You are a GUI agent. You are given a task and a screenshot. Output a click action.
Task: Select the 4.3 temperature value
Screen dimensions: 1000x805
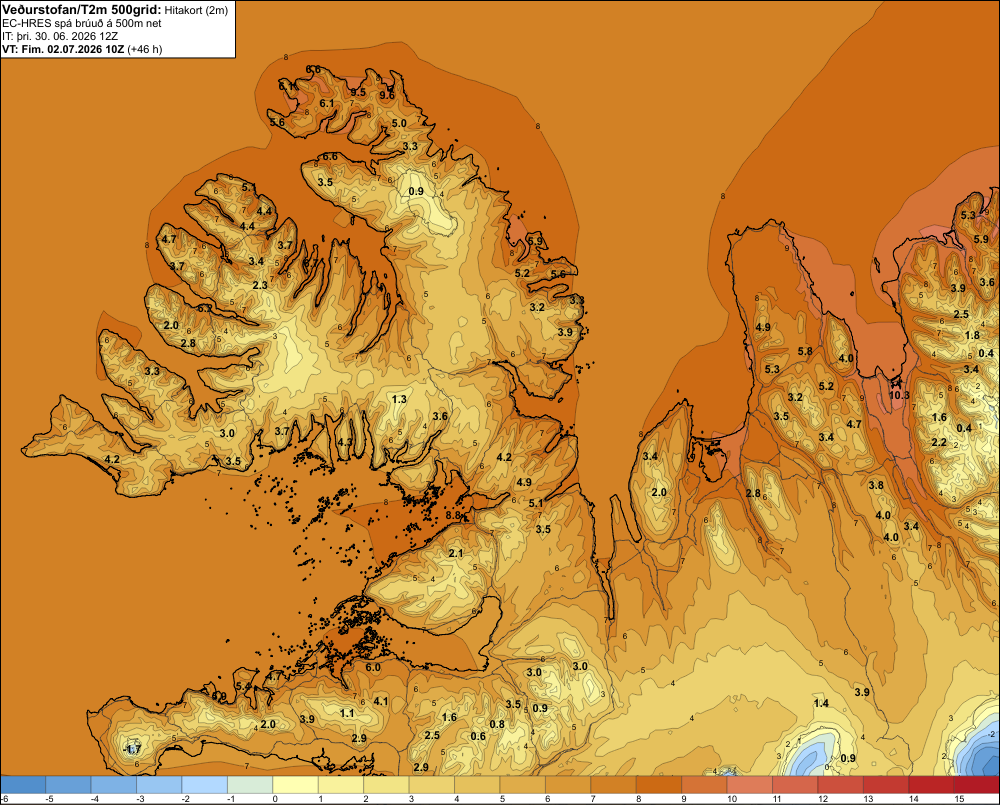[x=345, y=441]
